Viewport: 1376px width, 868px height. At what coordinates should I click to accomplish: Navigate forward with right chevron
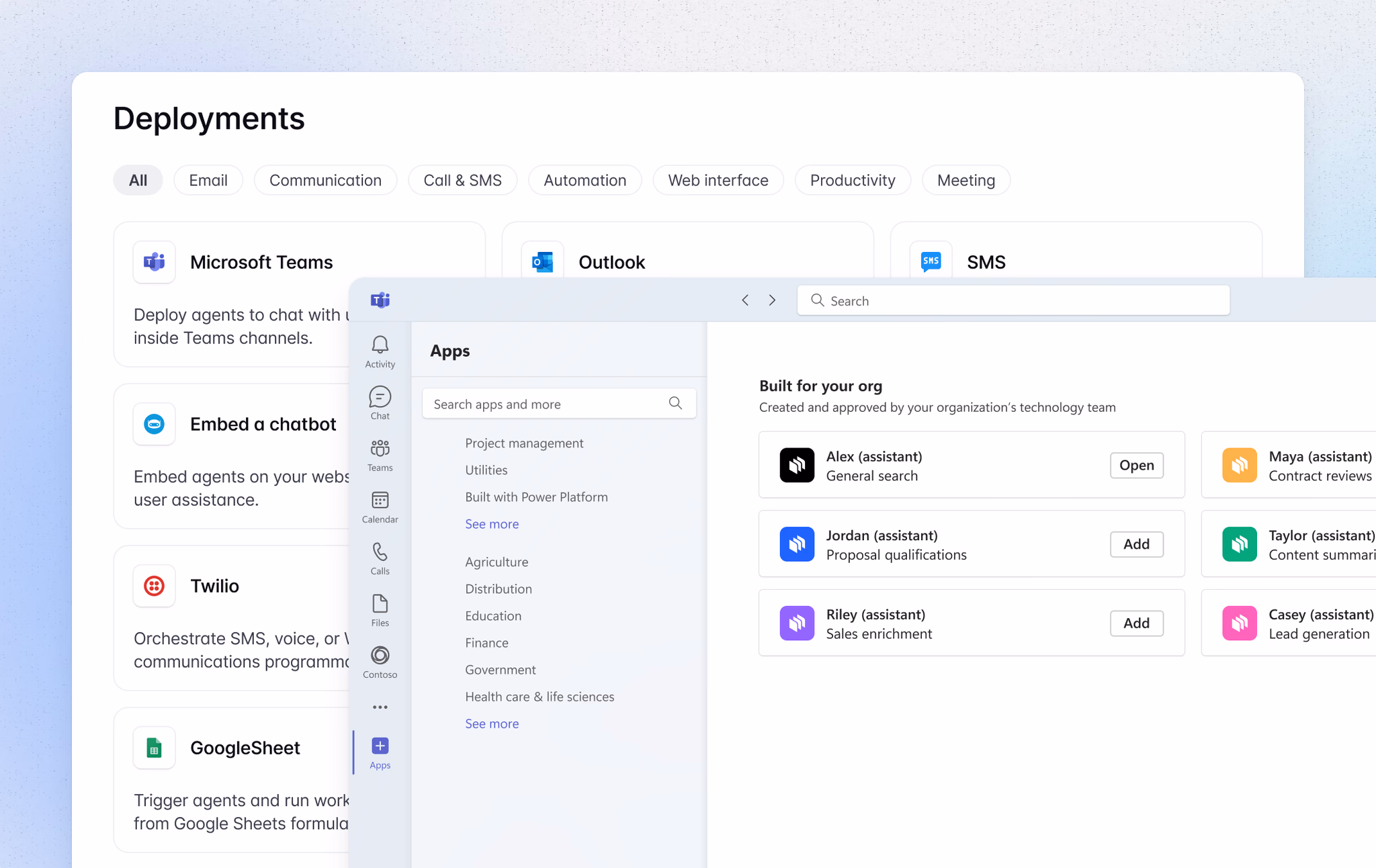point(772,300)
